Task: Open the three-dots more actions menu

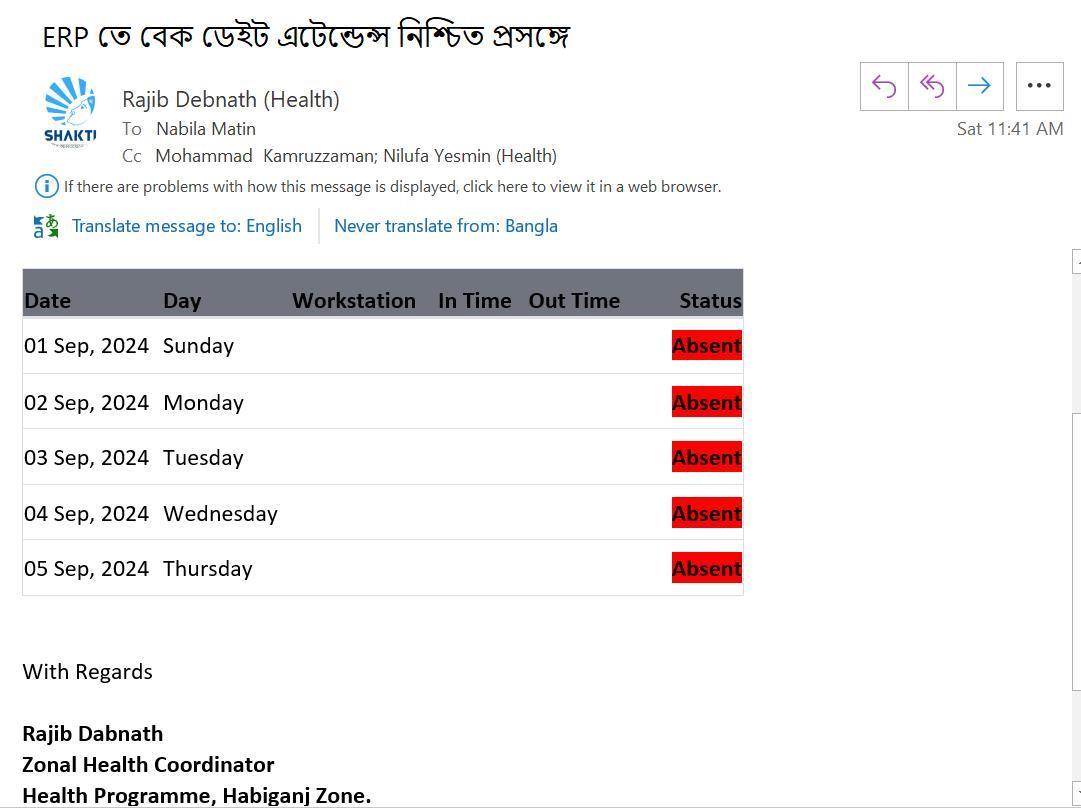Action: [x=1039, y=86]
